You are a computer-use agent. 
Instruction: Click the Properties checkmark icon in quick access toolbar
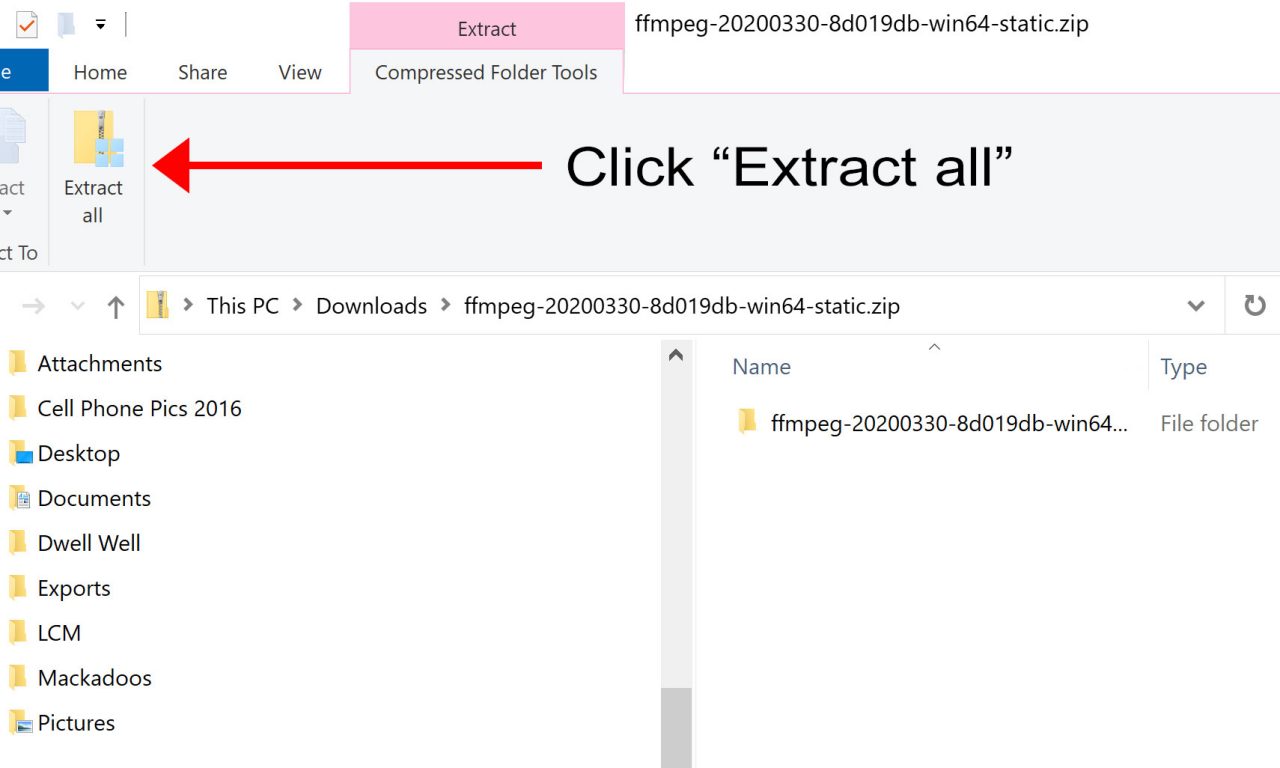27,25
